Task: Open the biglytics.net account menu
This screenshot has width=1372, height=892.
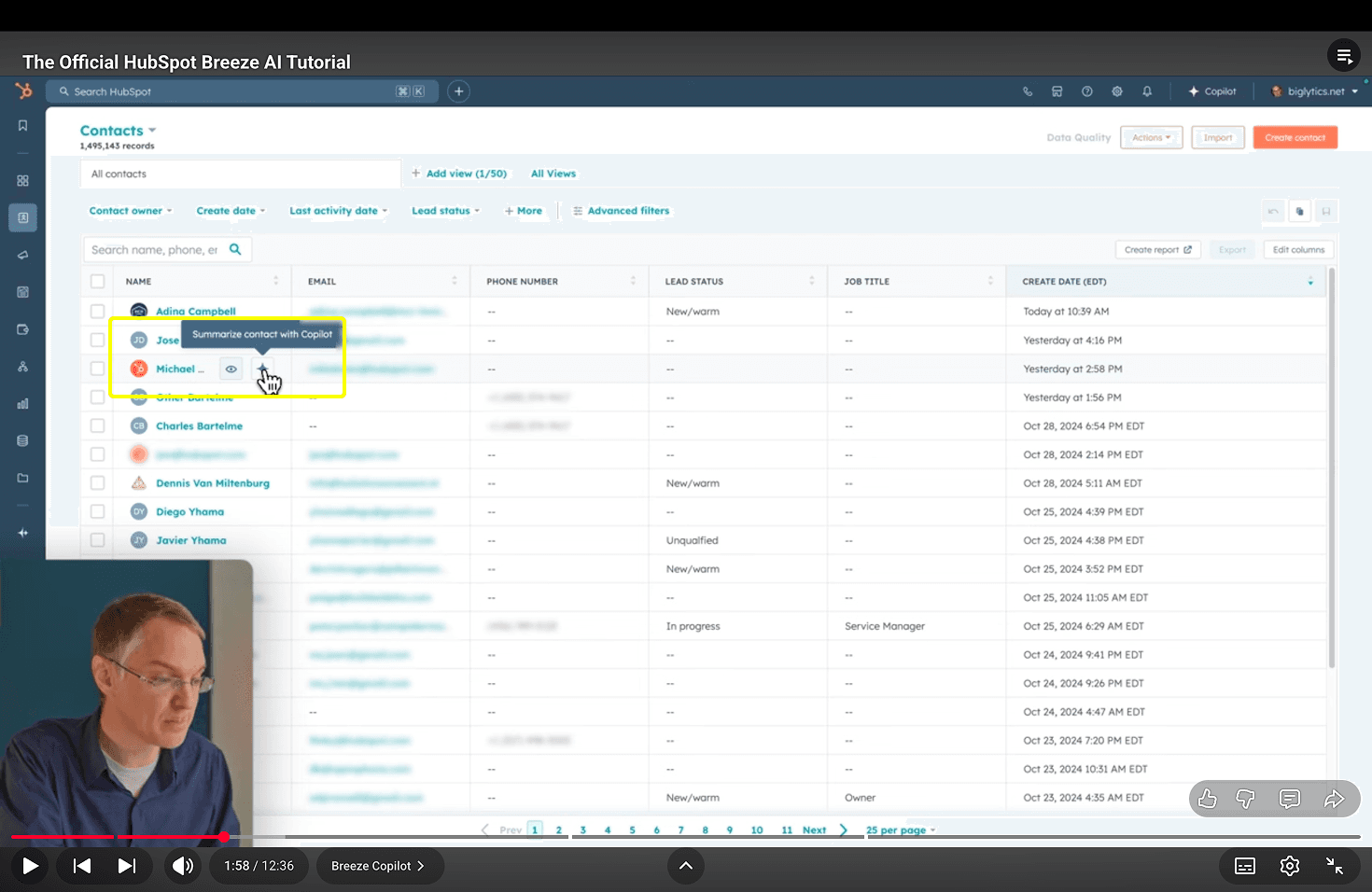Action: (x=1315, y=91)
